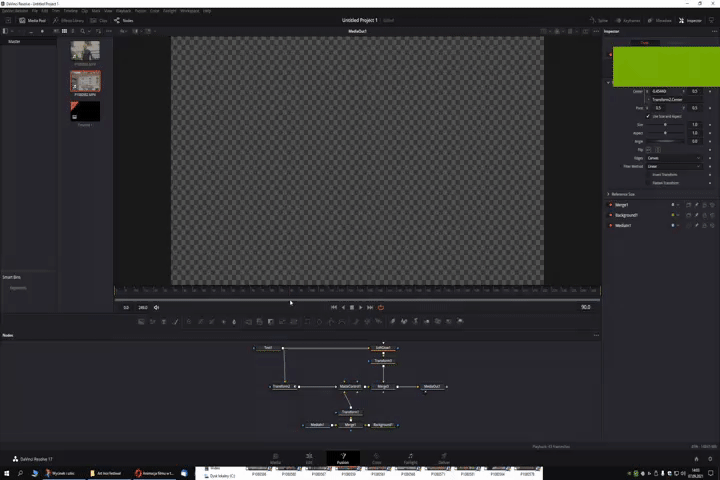Toggle vertical Flip button
720x480 pixels.
point(658,150)
